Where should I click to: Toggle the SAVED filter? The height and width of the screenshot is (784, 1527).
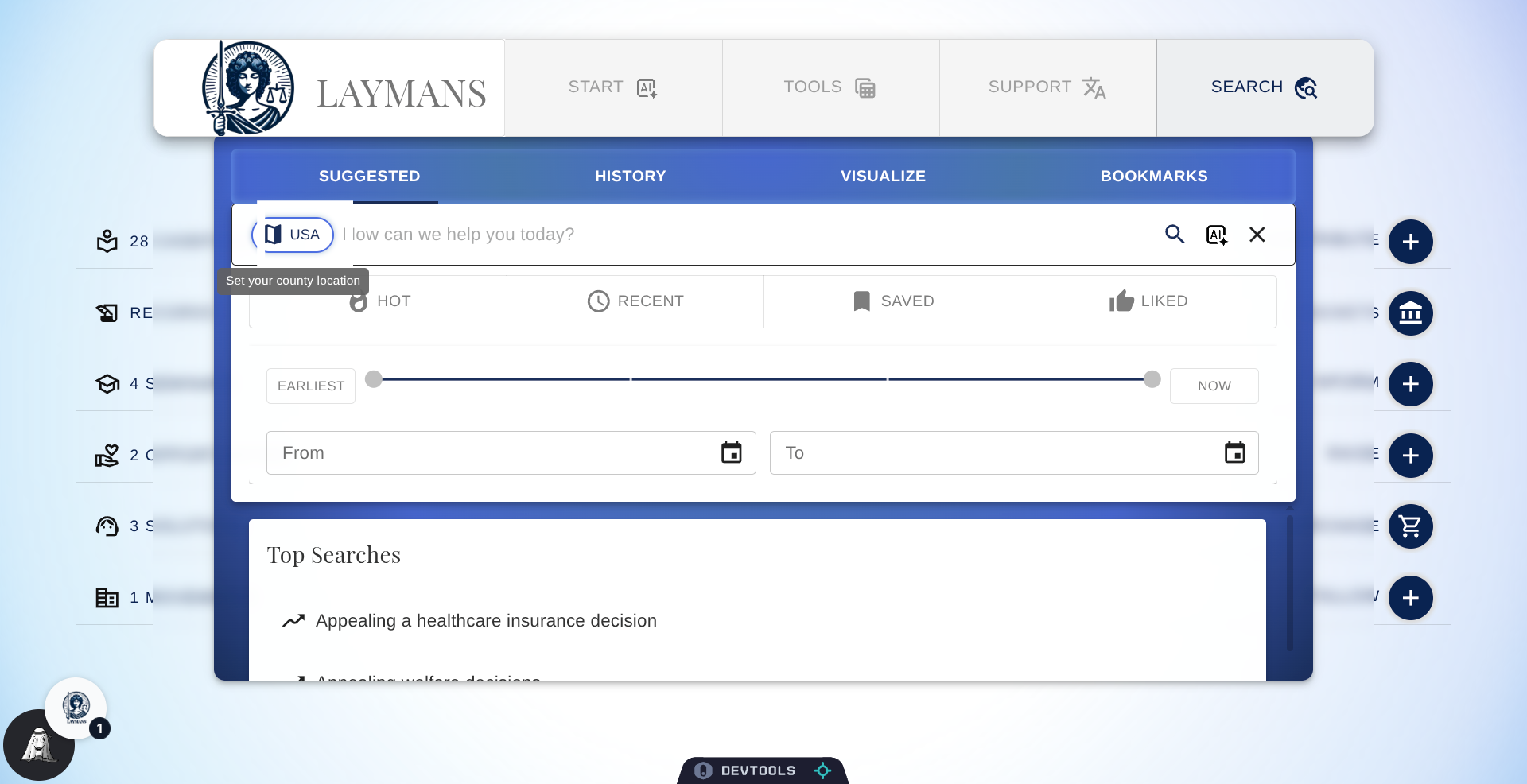click(x=892, y=301)
